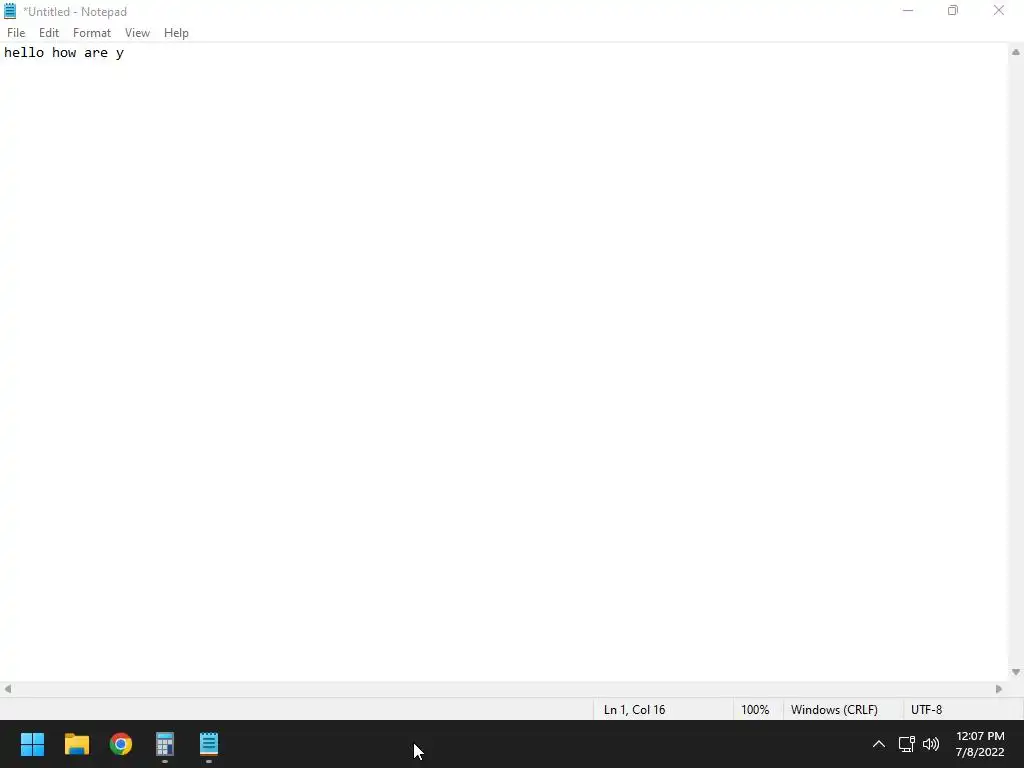Show hidden system tray icons

coord(879,744)
